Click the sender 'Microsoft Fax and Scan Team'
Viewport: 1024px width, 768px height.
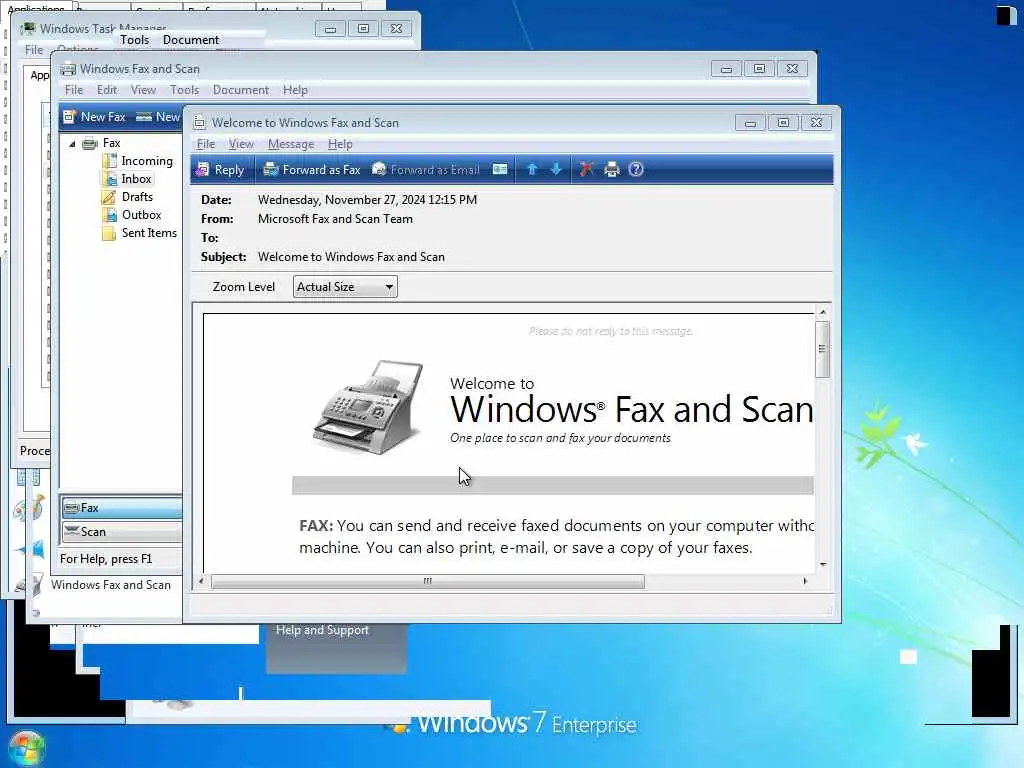coord(335,219)
